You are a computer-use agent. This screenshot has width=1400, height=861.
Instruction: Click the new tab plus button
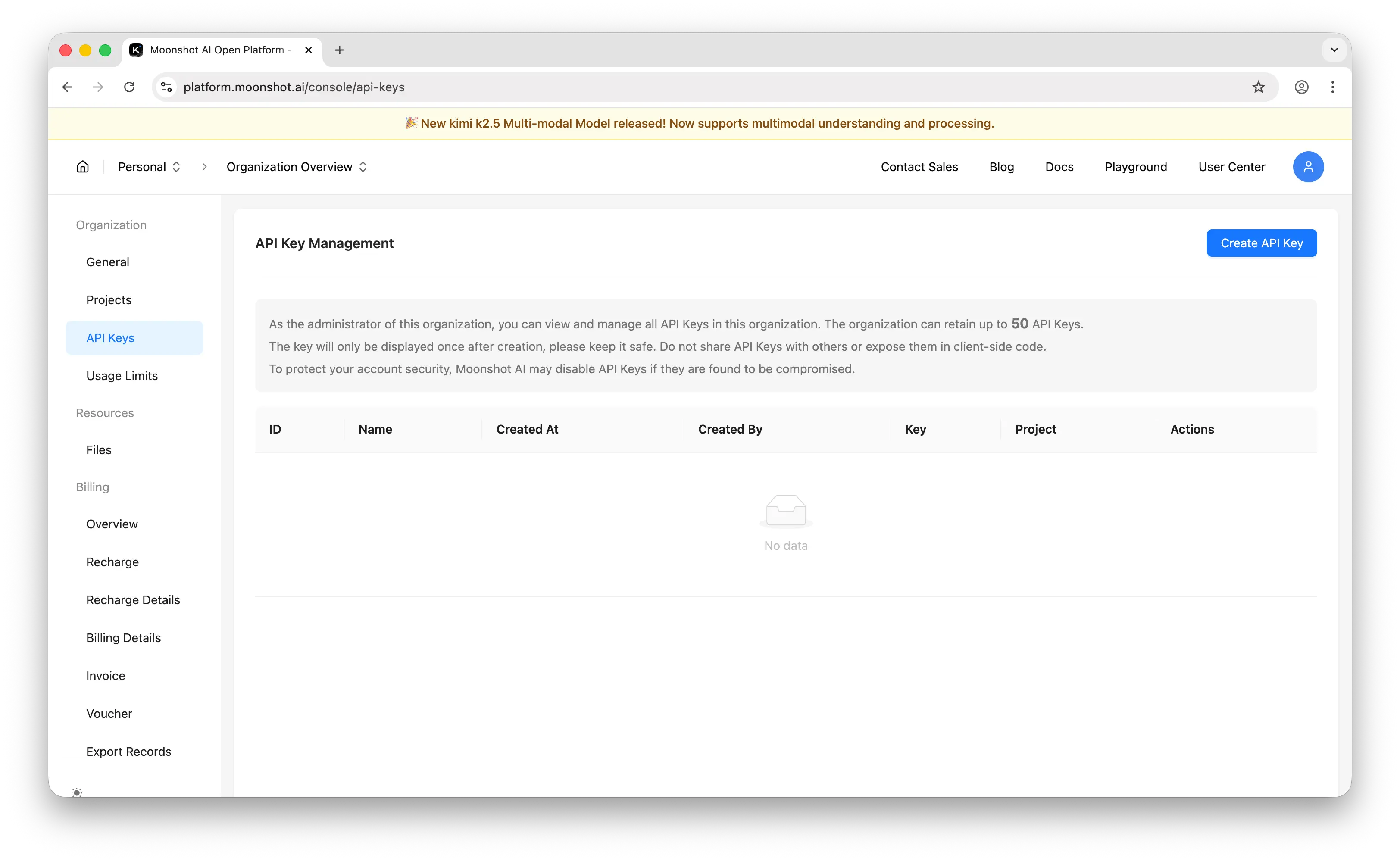click(340, 50)
